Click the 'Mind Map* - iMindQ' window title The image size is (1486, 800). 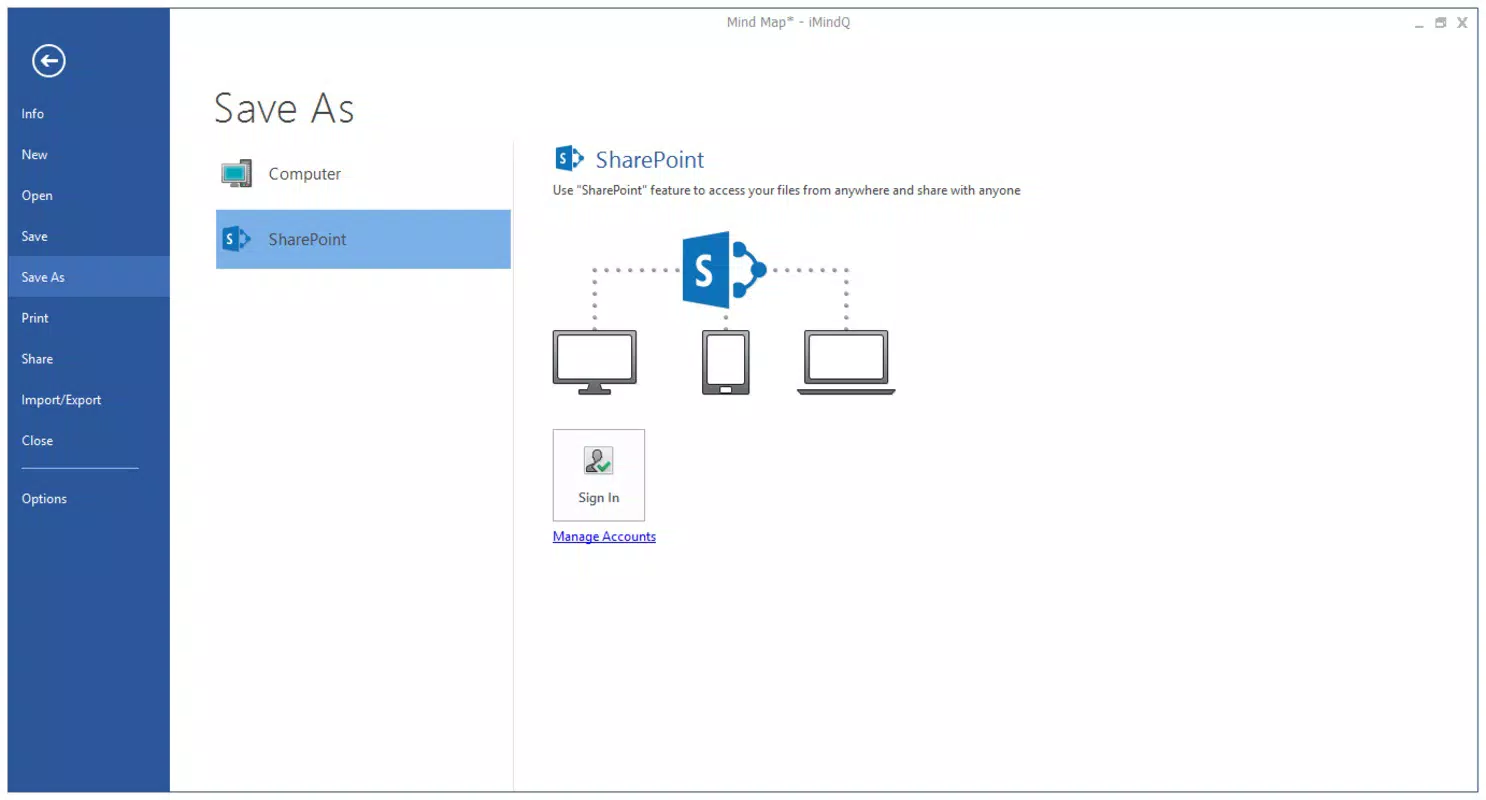(788, 23)
